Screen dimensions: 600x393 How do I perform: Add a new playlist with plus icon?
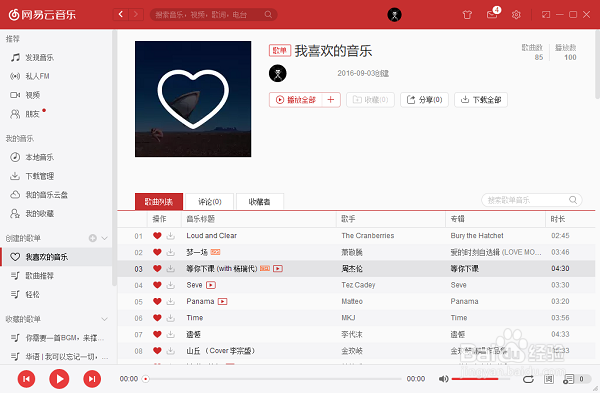coord(93,238)
